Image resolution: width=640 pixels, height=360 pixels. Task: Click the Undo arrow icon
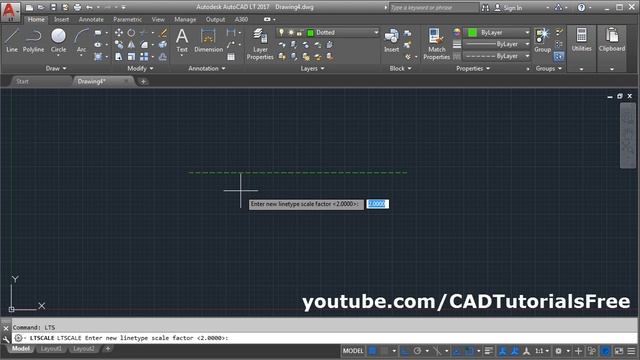click(89, 7)
